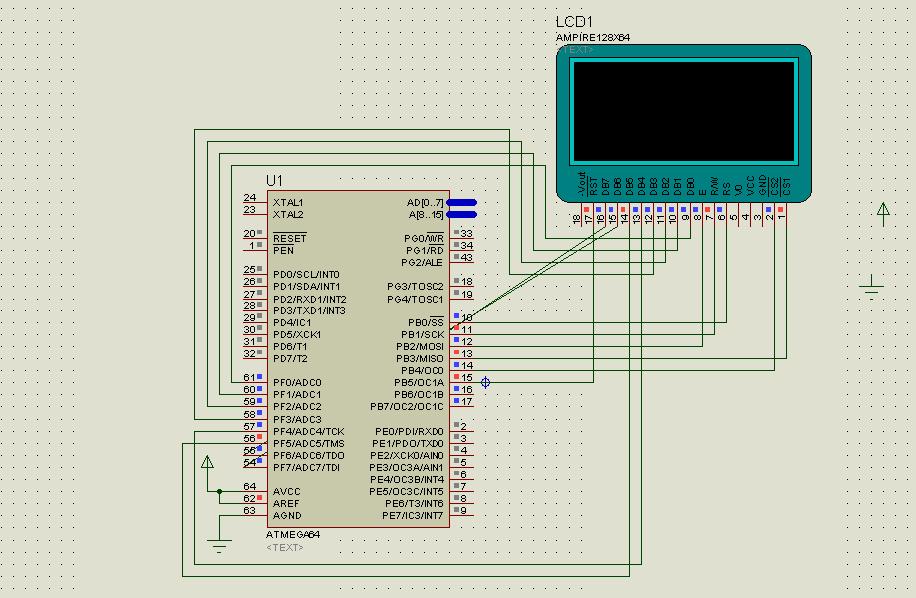Click the red state marker on pin 15
This screenshot has width=916, height=598.
click(x=456, y=377)
